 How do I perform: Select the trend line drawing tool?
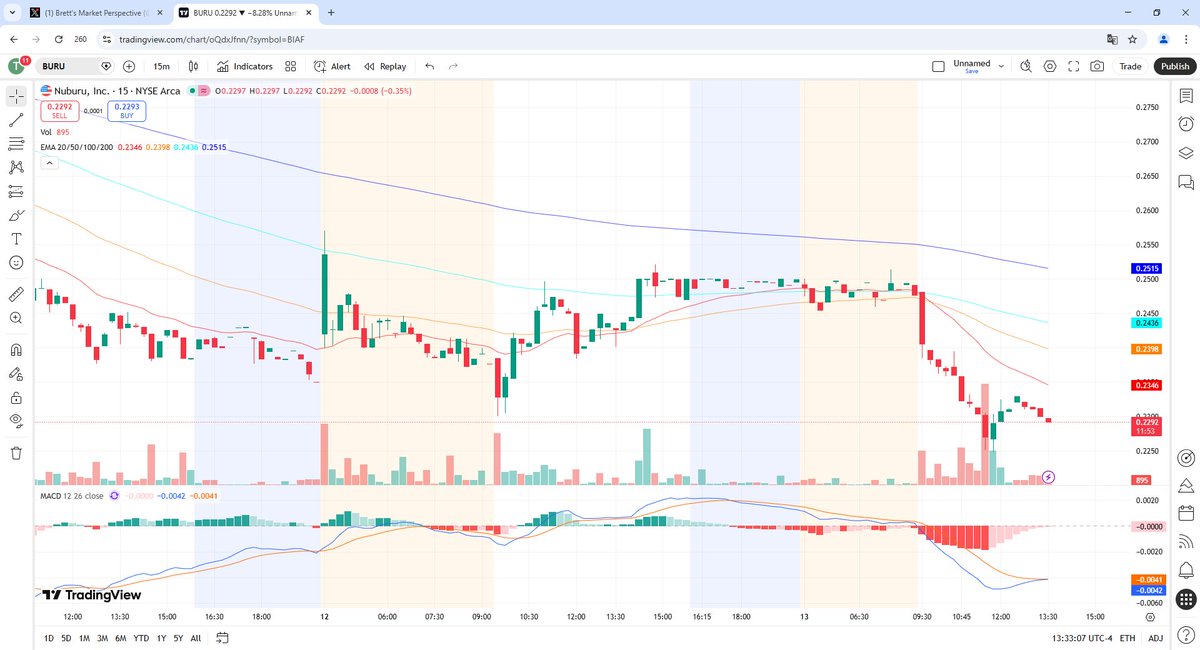click(17, 120)
